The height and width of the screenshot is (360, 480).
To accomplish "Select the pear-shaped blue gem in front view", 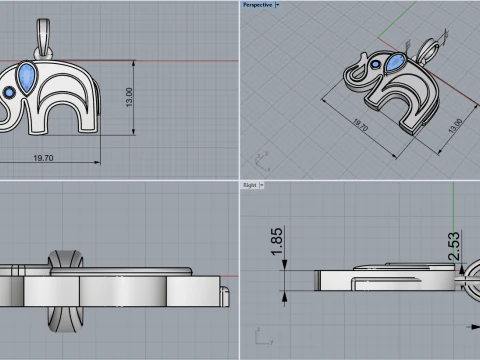I will click(x=27, y=78).
